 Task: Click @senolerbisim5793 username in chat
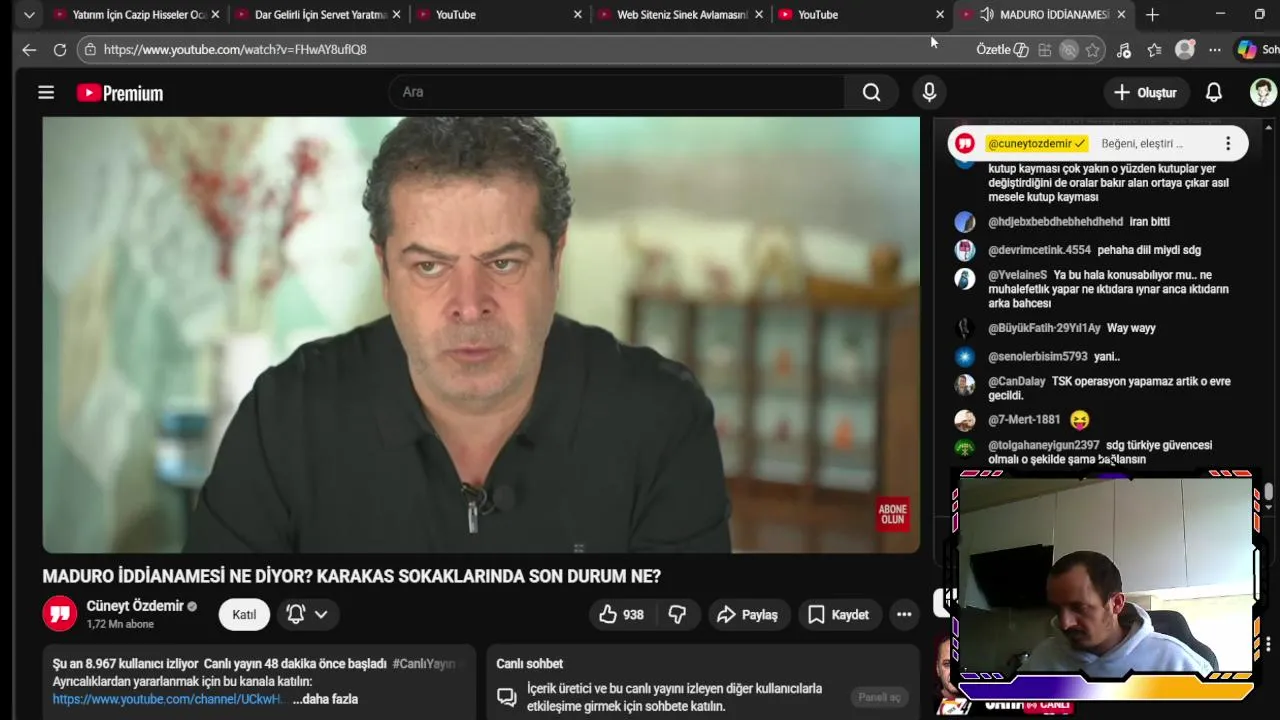tap(1038, 356)
